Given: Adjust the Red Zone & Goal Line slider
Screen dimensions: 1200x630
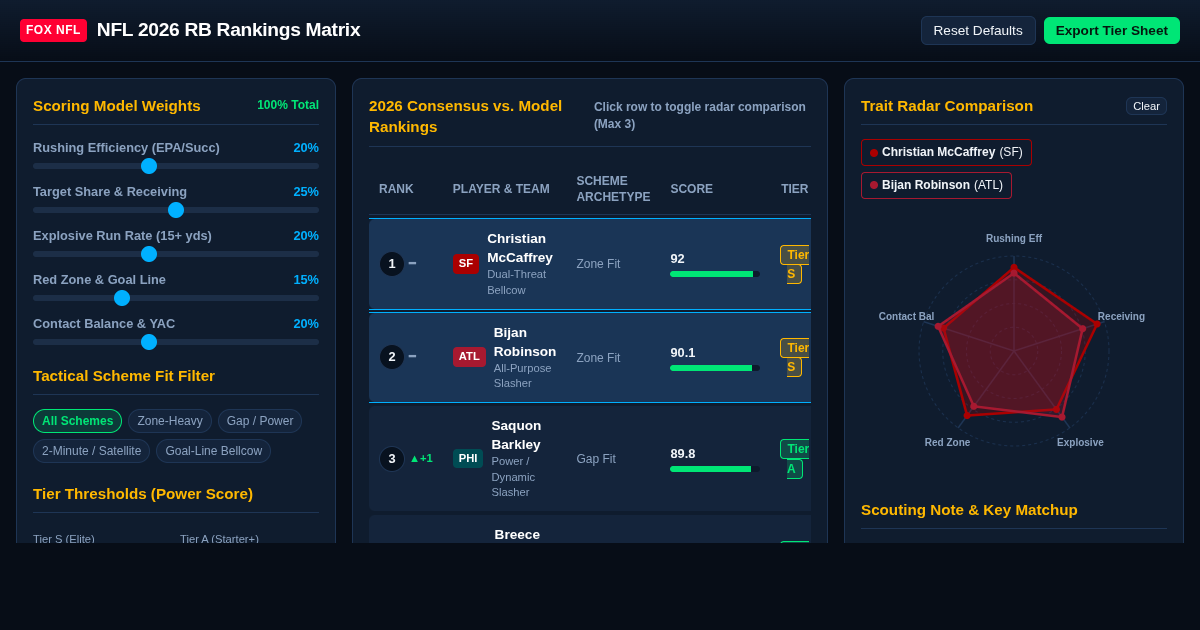Looking at the screenshot, I should click(x=176, y=298).
